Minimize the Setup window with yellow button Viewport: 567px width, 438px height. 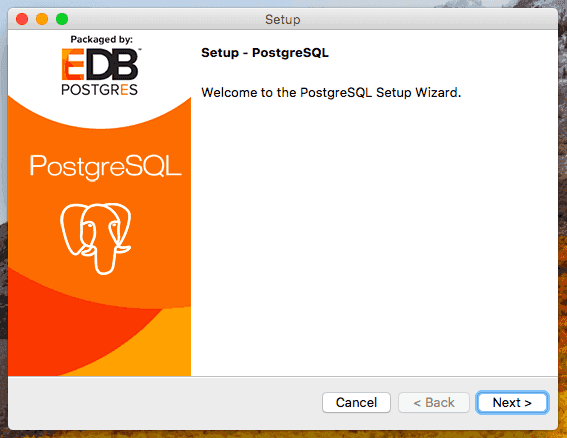tap(42, 19)
